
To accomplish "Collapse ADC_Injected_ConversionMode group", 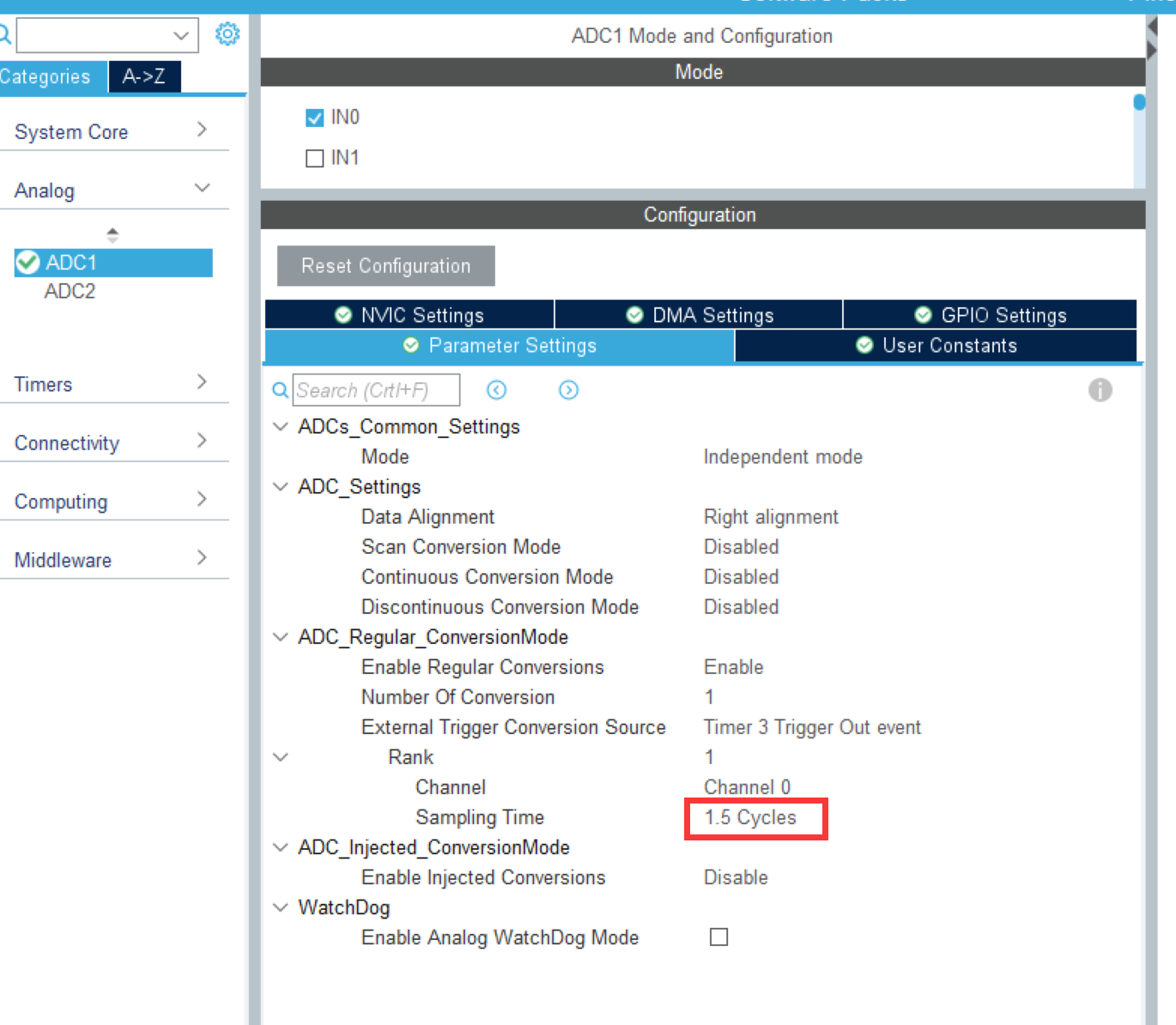I will click(280, 847).
